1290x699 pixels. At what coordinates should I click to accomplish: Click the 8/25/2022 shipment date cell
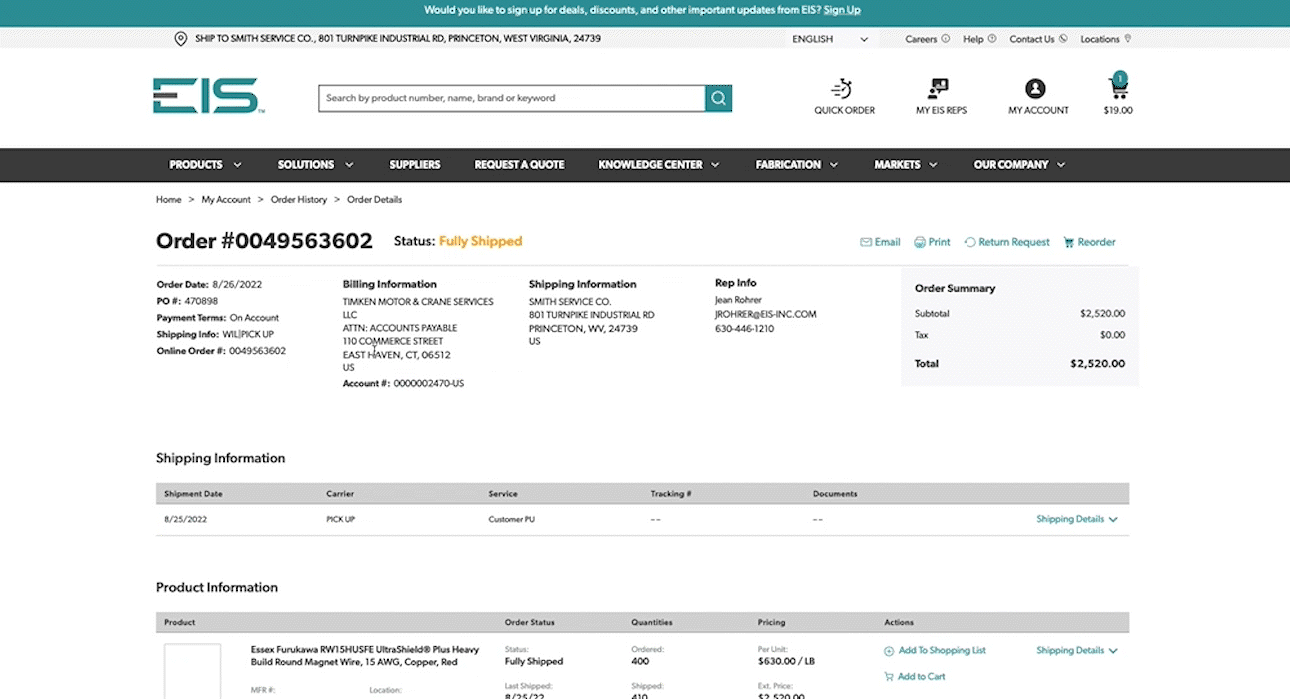point(185,520)
